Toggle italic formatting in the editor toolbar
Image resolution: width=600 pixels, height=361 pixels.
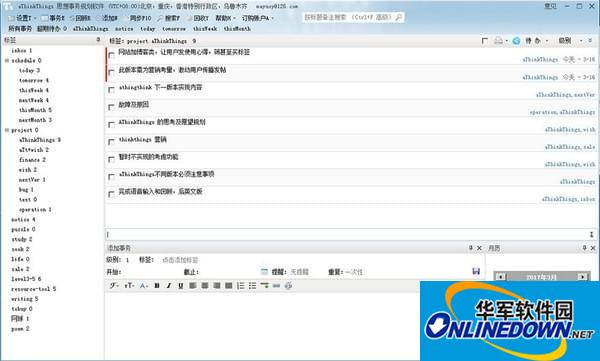point(169,286)
